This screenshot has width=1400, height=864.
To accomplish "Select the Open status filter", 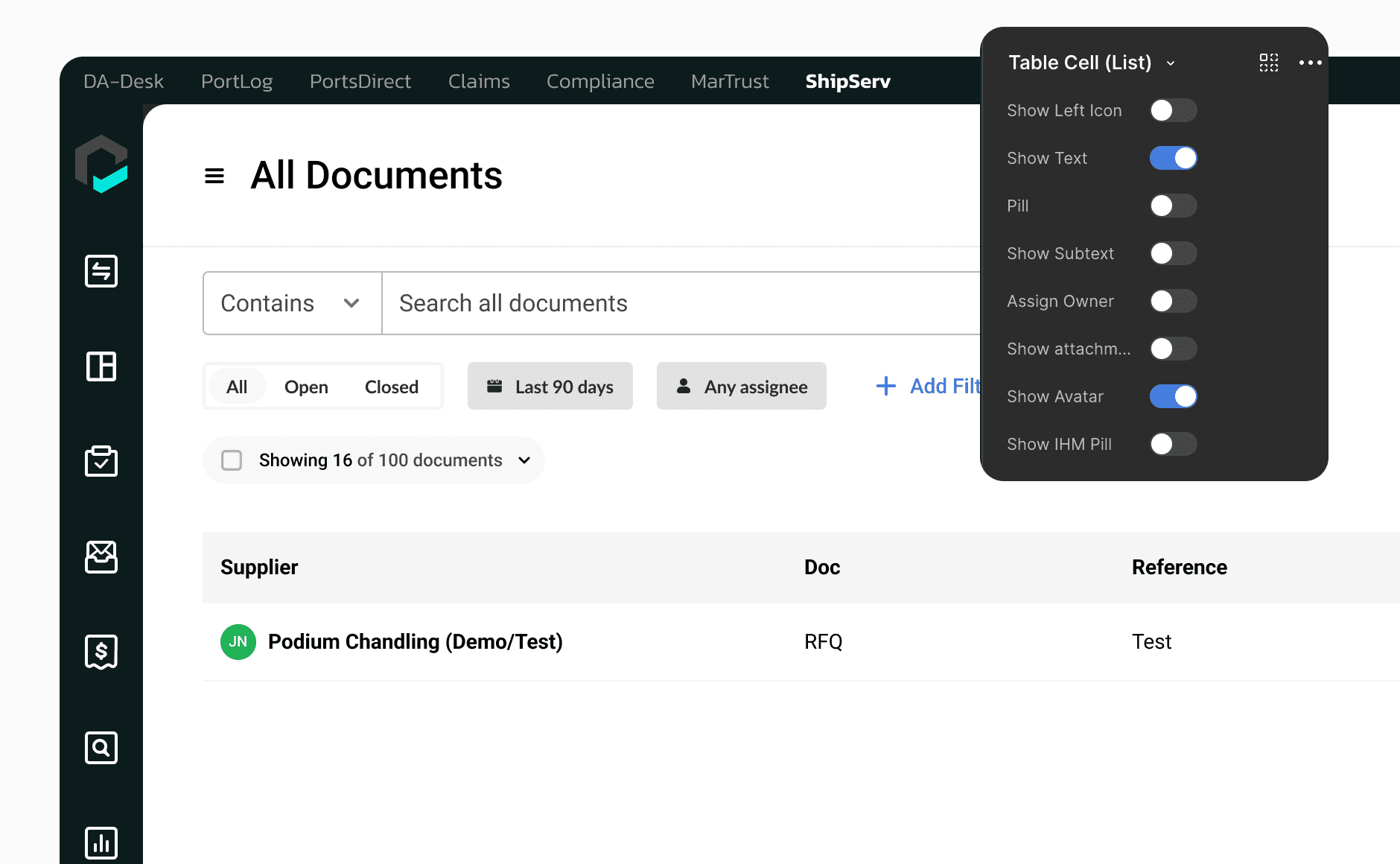I will click(x=306, y=387).
